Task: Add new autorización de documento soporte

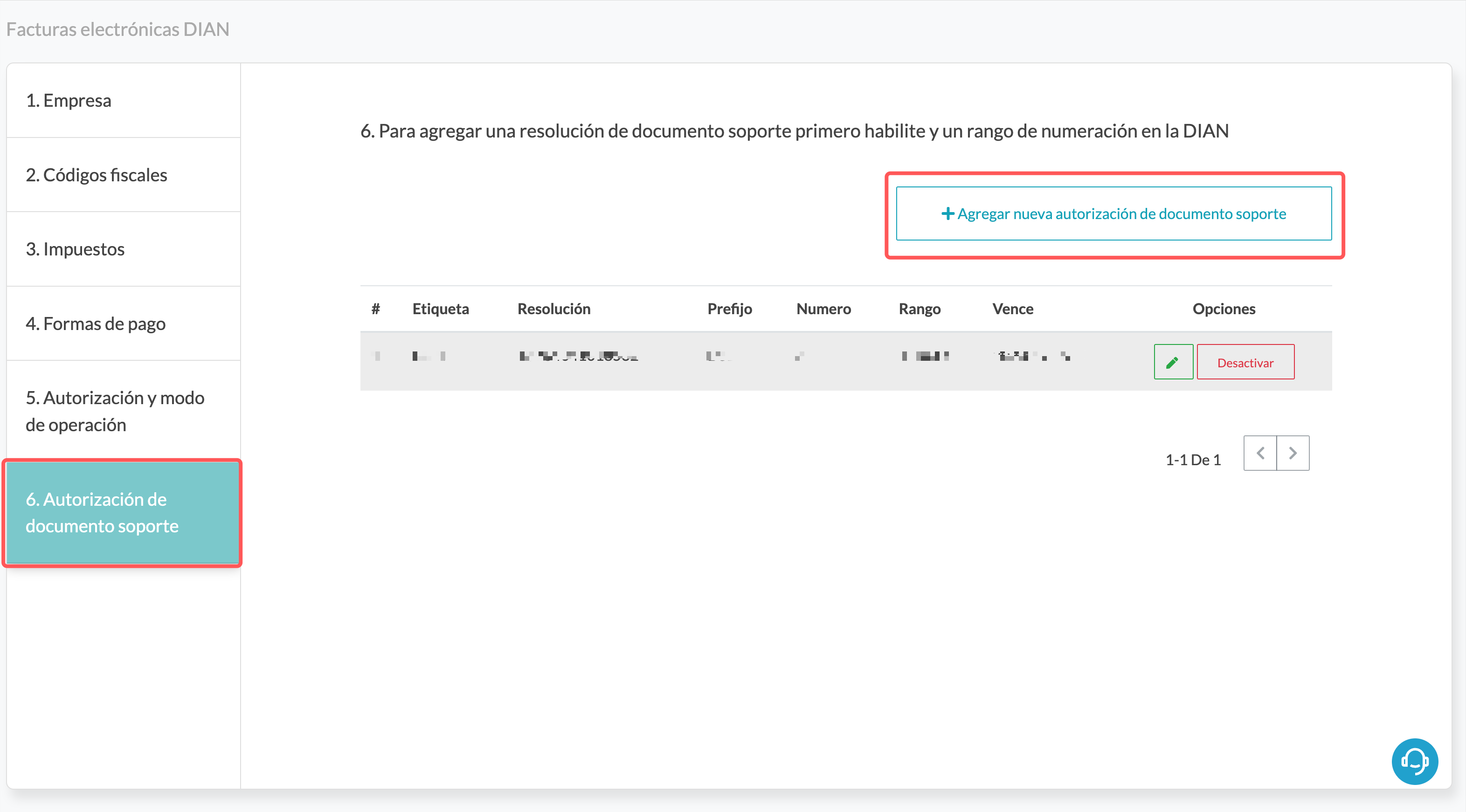Action: coord(1114,213)
